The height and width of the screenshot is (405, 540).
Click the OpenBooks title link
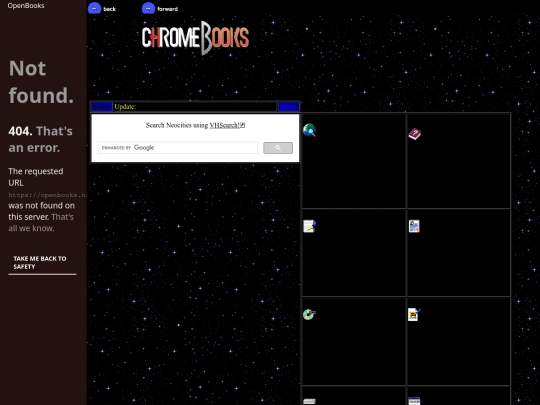click(x=26, y=6)
